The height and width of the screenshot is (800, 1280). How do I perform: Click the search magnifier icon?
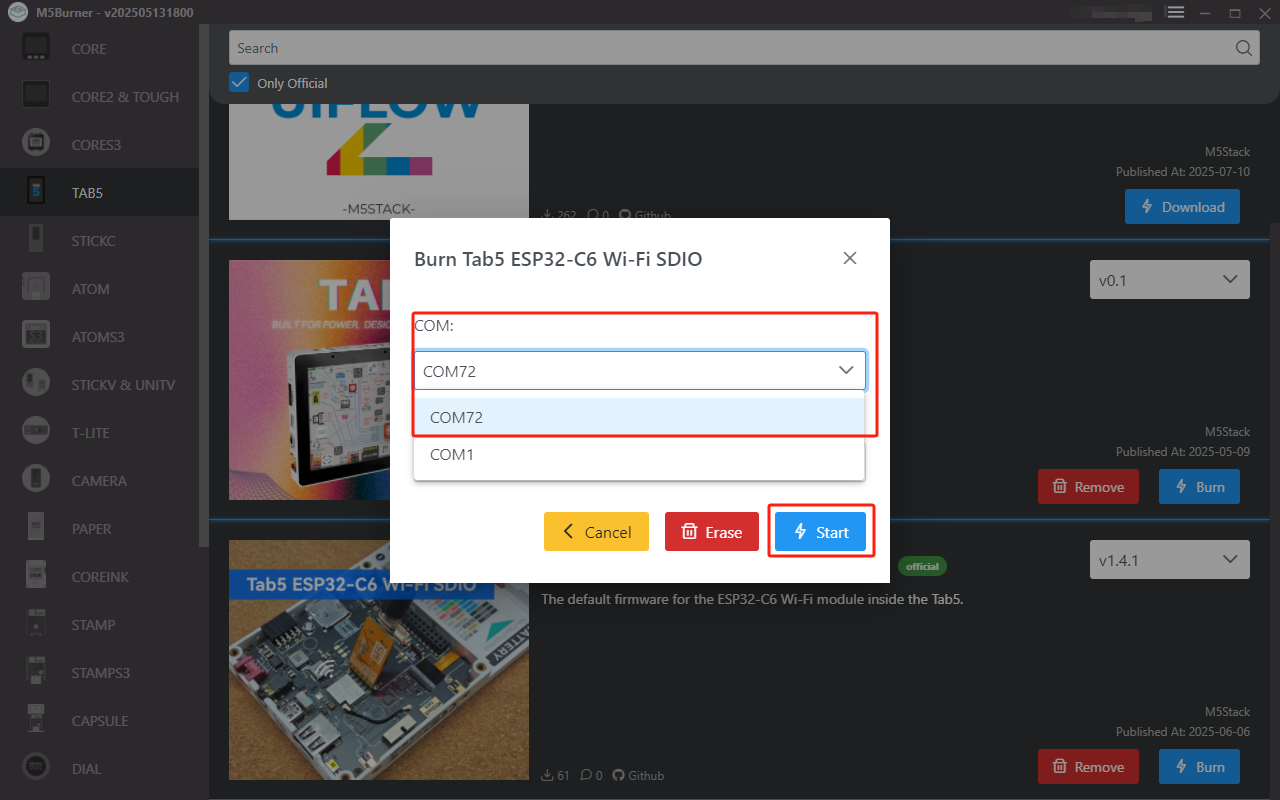pos(1243,48)
